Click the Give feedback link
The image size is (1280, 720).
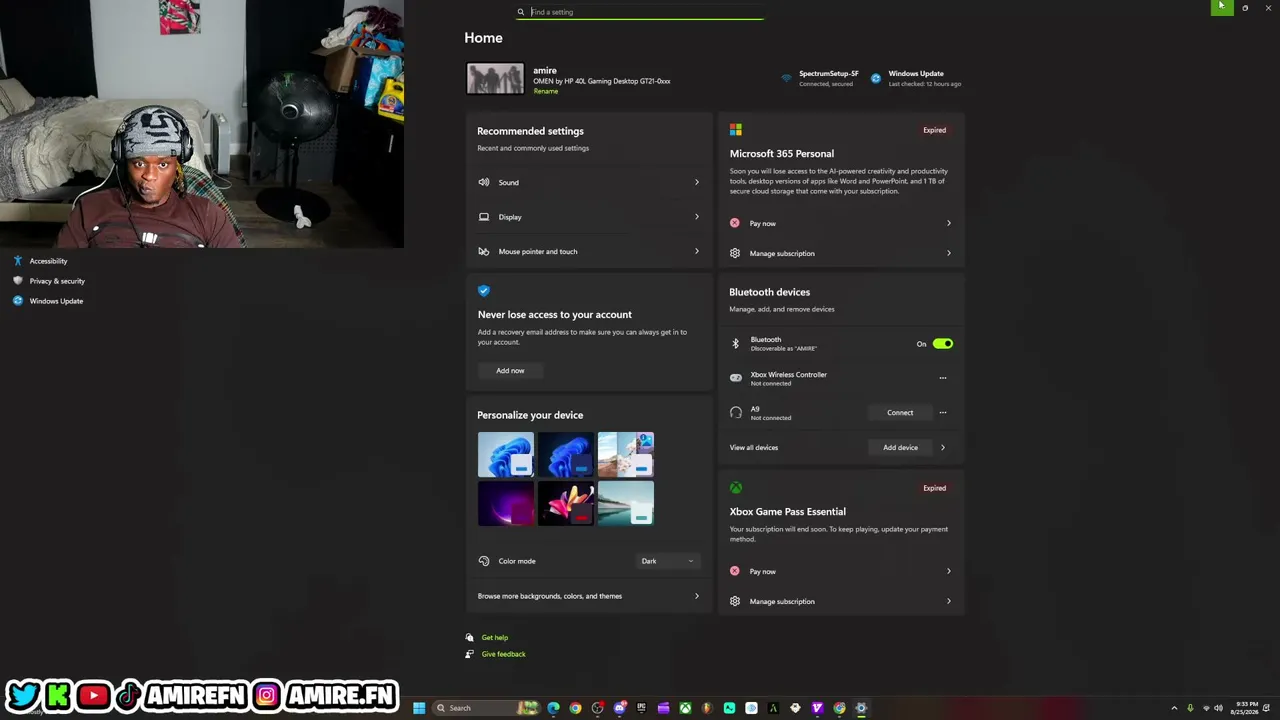[503, 654]
